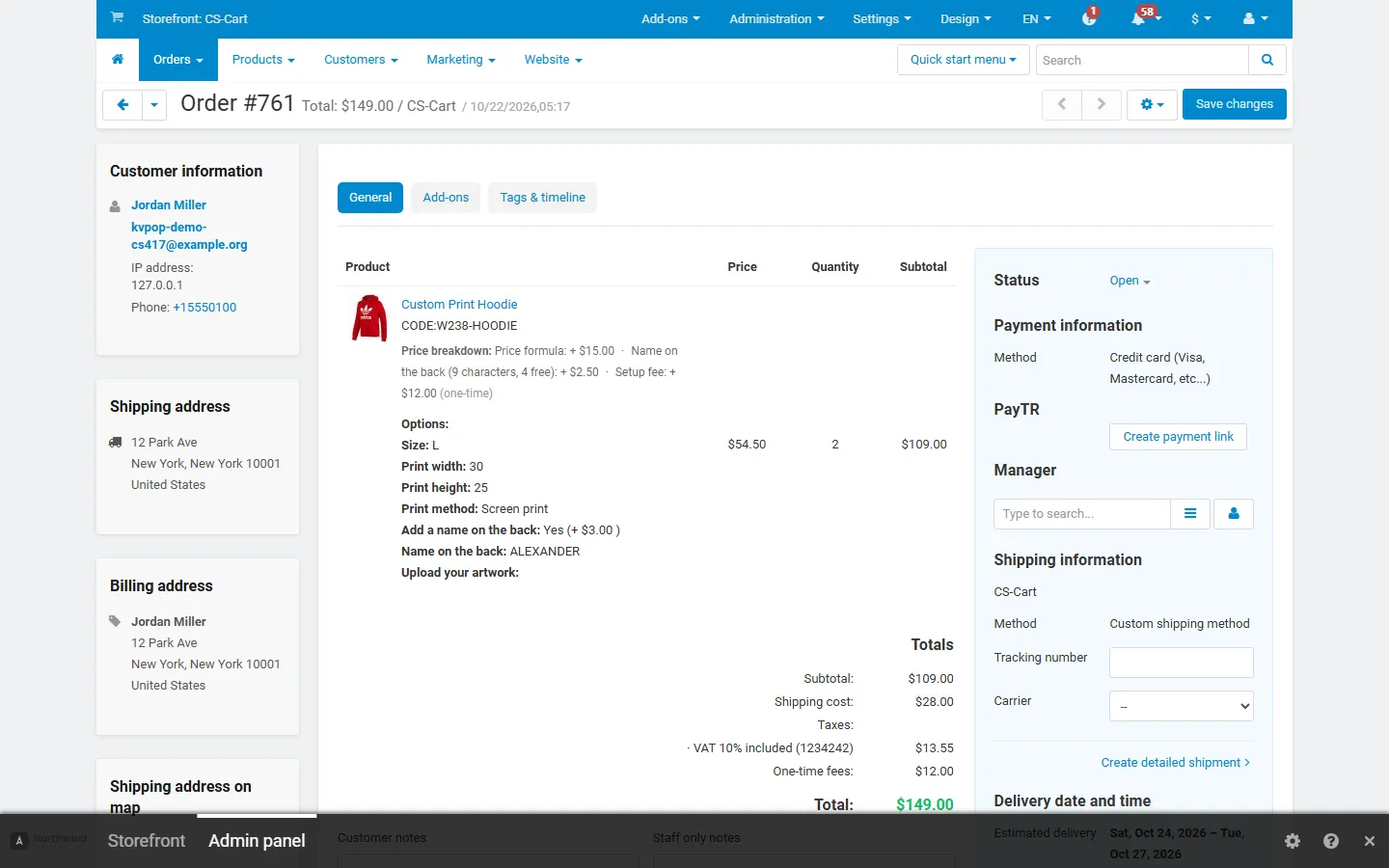Open the Products menu
The width and height of the screenshot is (1389, 868).
click(263, 60)
